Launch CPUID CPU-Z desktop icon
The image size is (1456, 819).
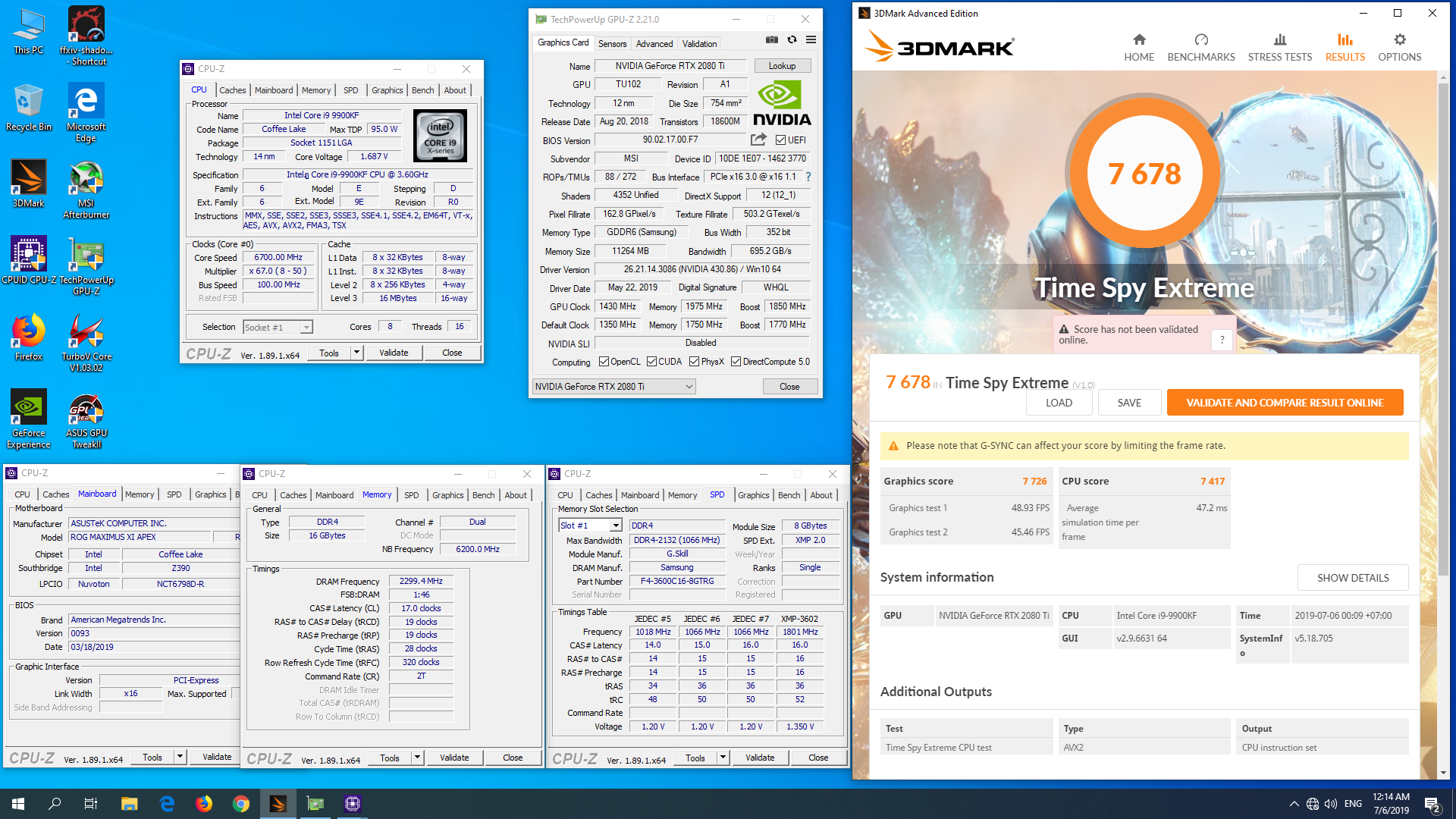click(29, 260)
